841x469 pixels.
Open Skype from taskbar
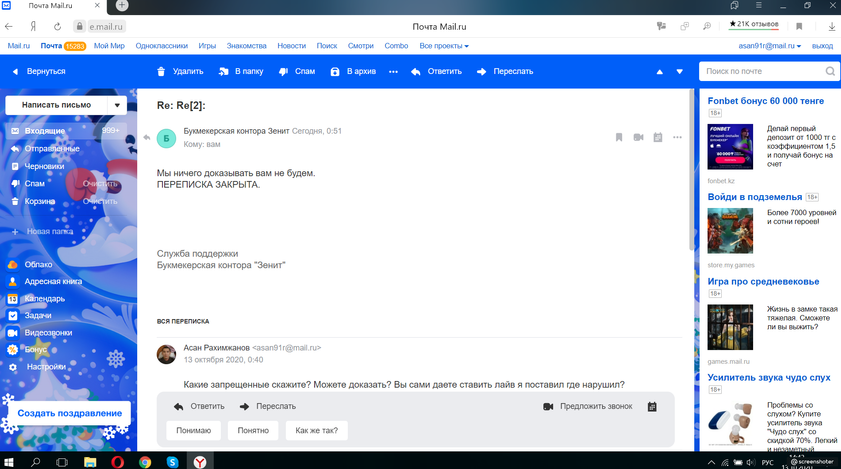(x=172, y=461)
